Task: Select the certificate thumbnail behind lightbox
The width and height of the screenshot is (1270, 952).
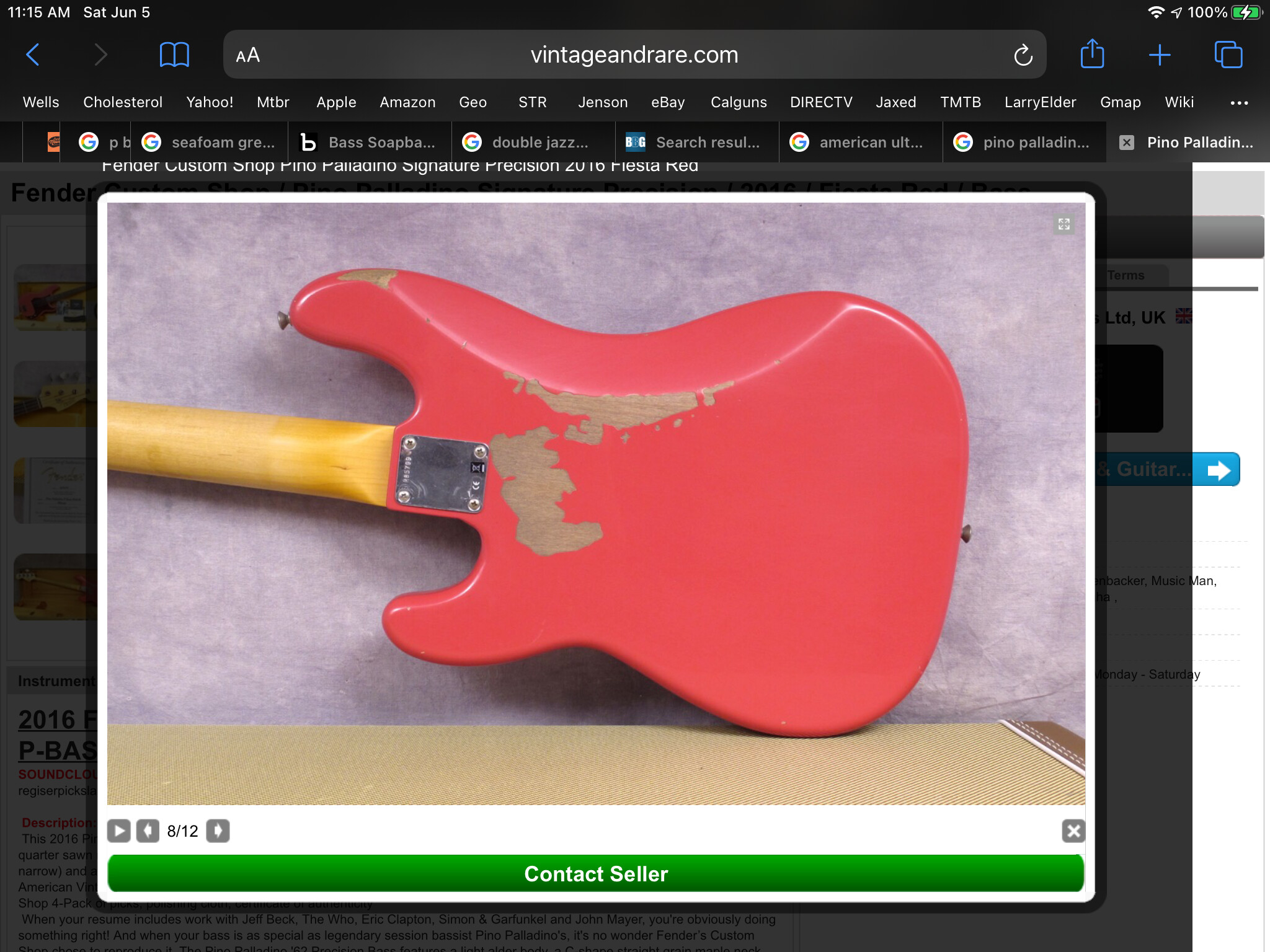Action: pos(56,491)
